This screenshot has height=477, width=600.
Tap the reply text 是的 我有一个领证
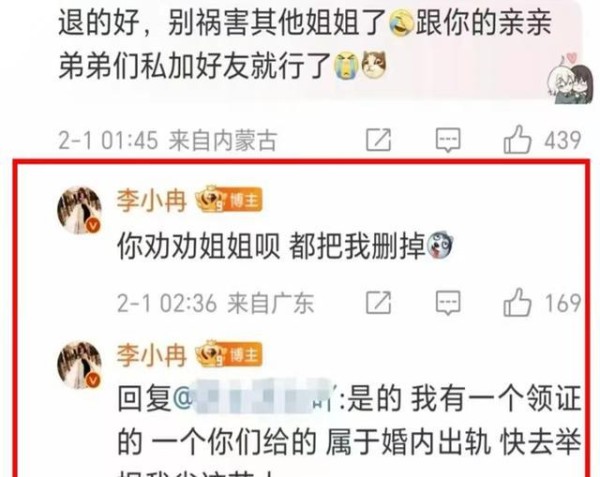[464, 399]
